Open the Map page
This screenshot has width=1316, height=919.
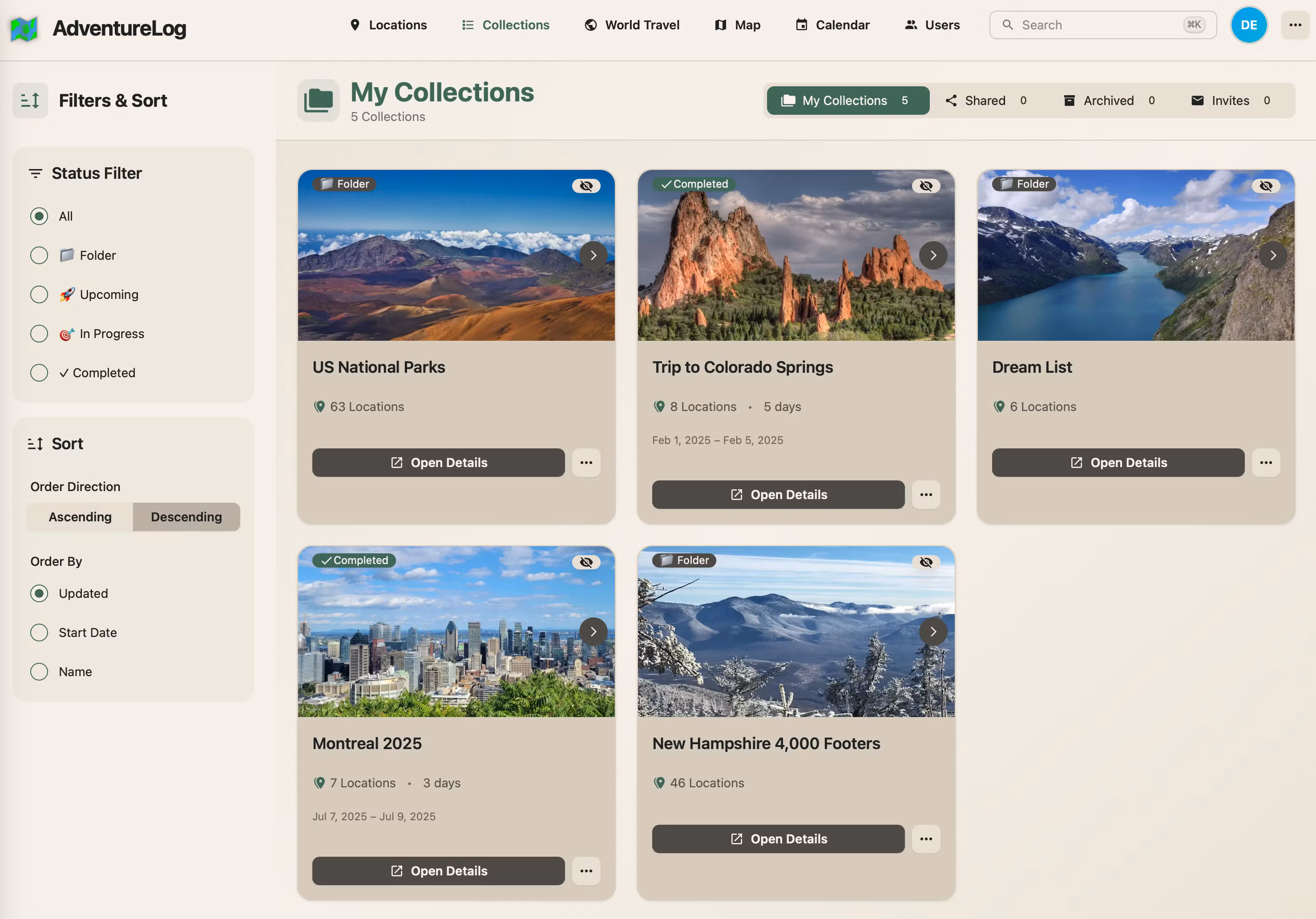click(x=738, y=25)
